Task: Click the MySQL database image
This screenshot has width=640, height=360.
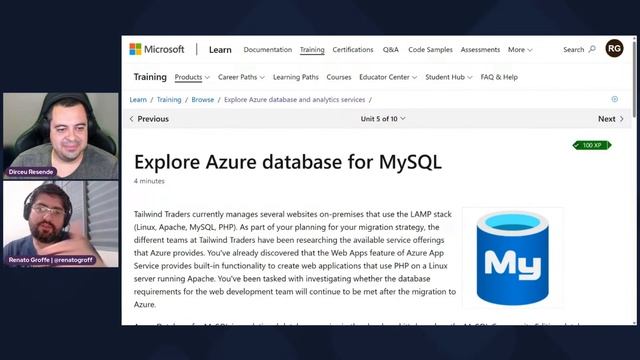Action: [x=513, y=258]
